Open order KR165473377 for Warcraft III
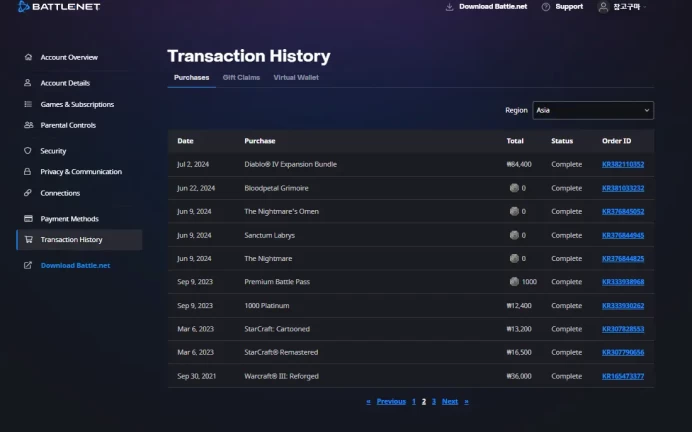 tap(623, 376)
